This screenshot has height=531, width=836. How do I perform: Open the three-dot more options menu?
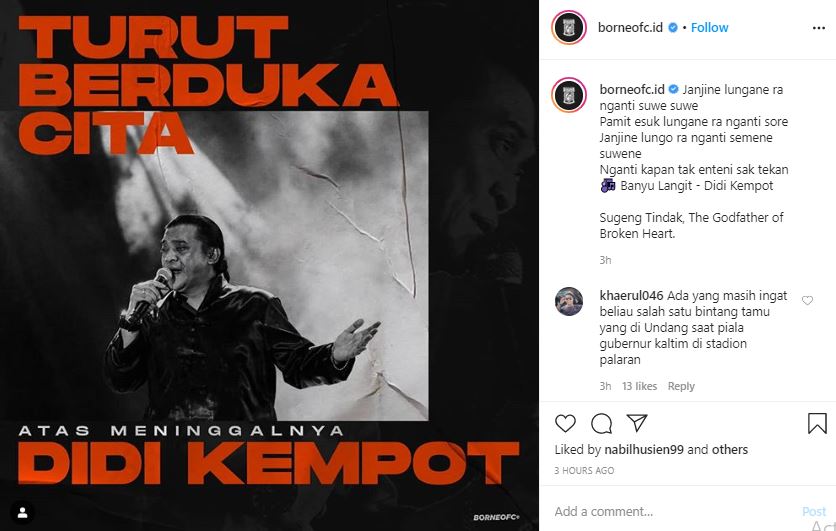tap(819, 28)
